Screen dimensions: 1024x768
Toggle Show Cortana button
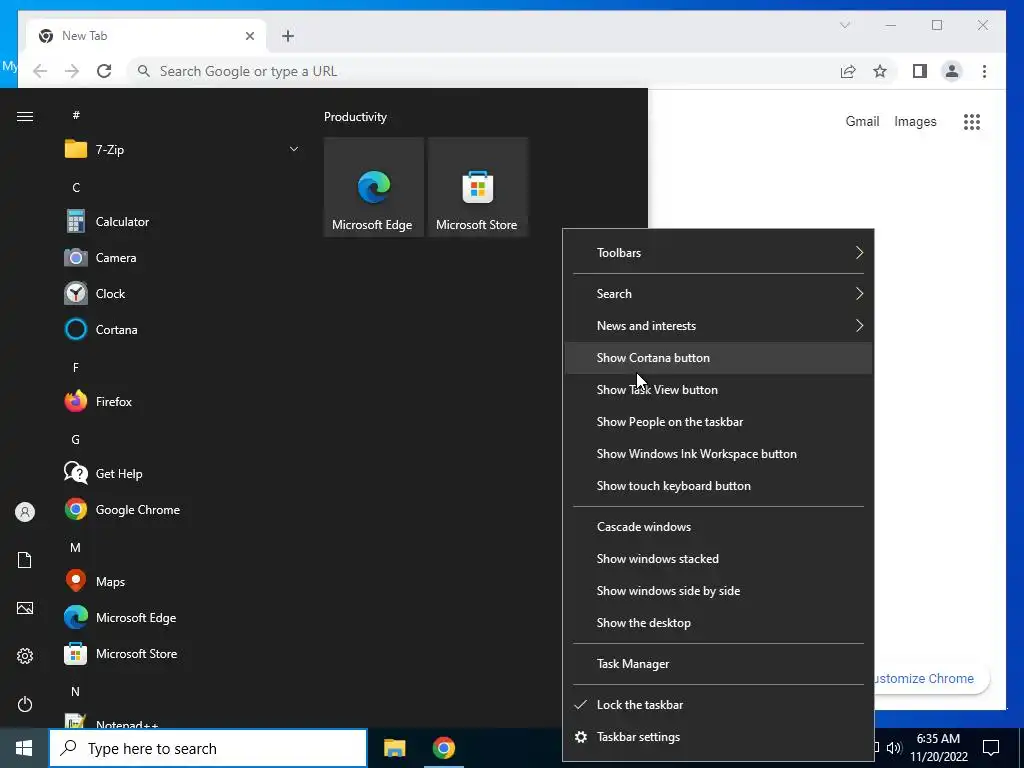(x=718, y=358)
